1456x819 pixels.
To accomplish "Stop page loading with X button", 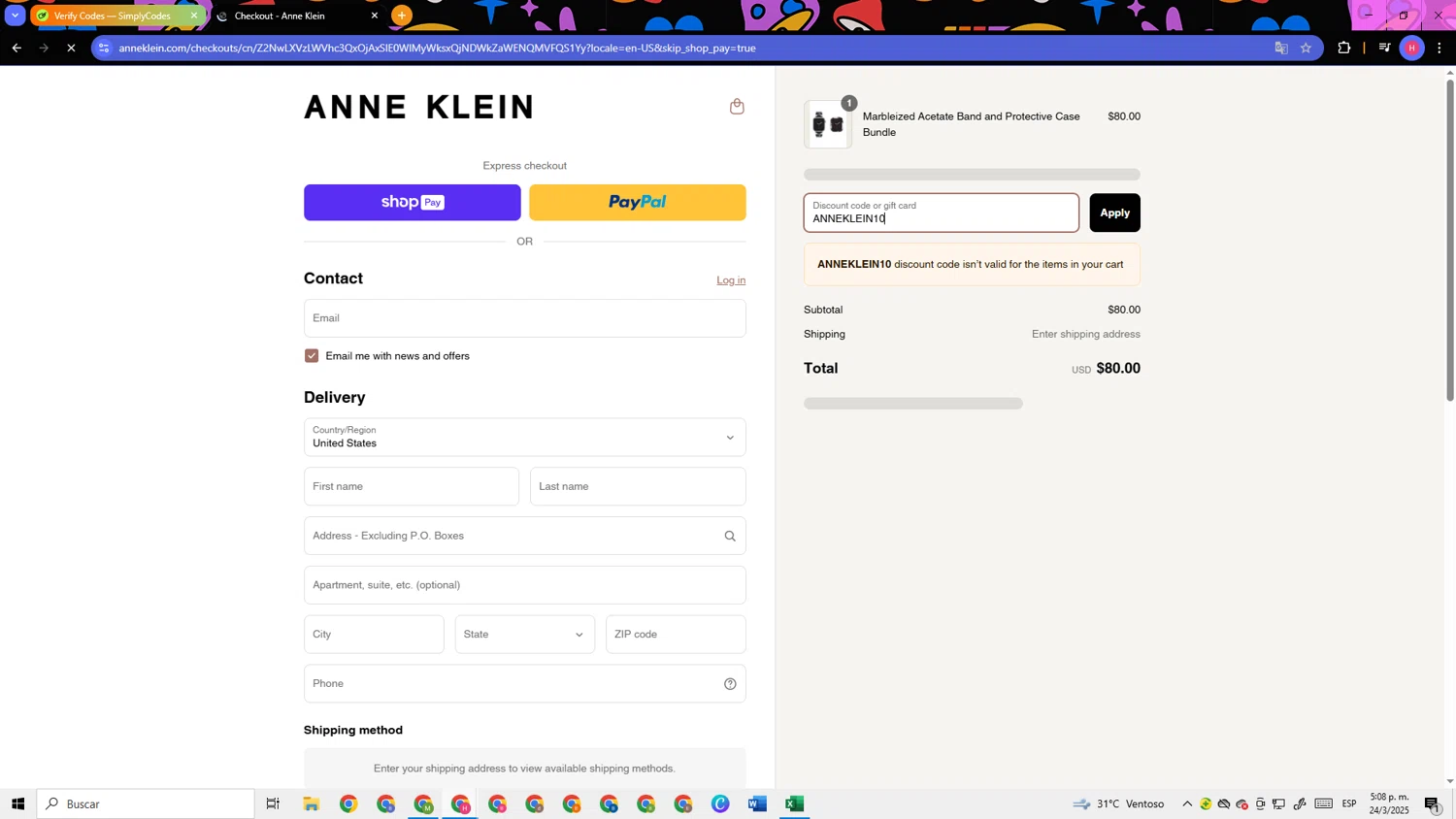I will point(71,48).
